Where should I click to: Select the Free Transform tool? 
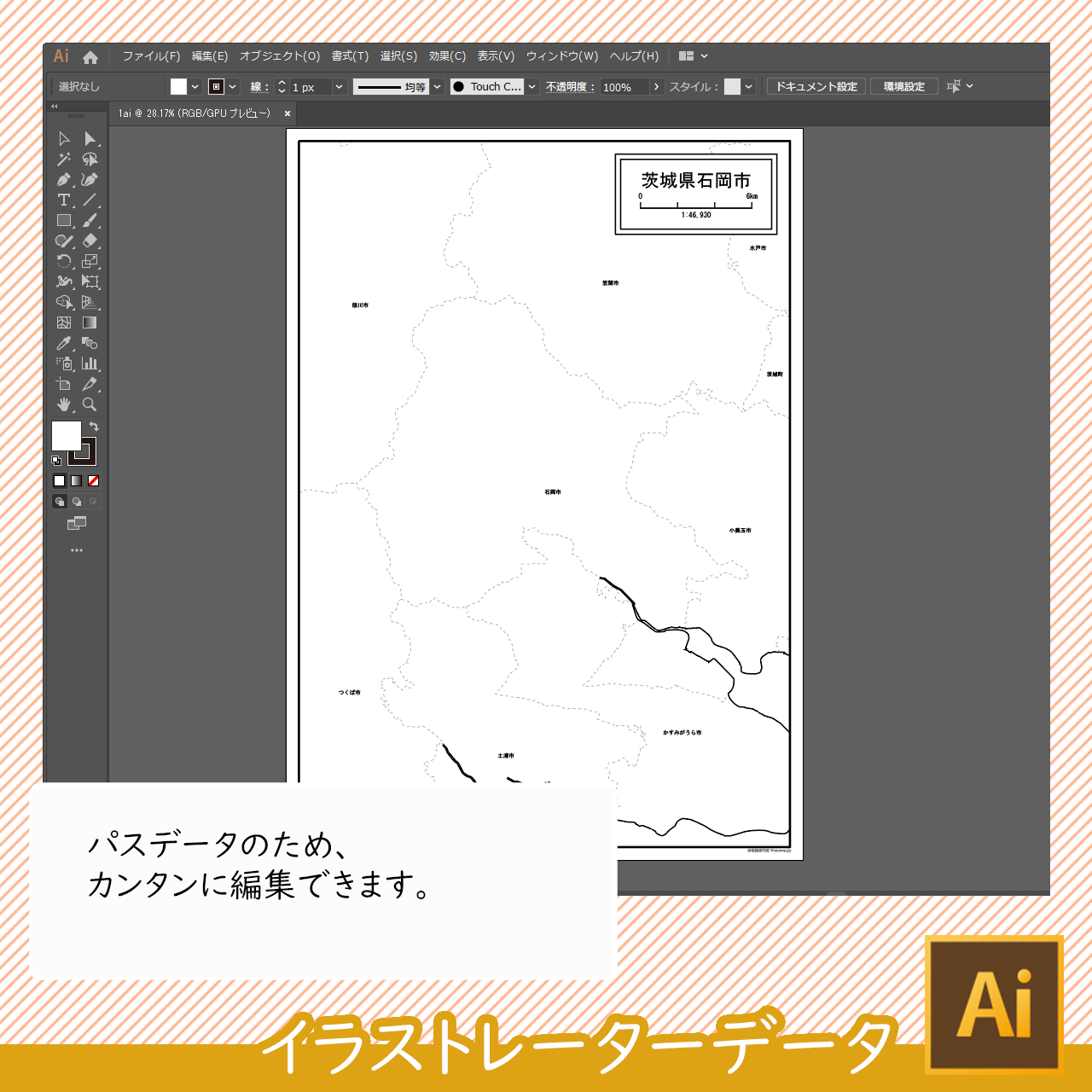(90, 282)
